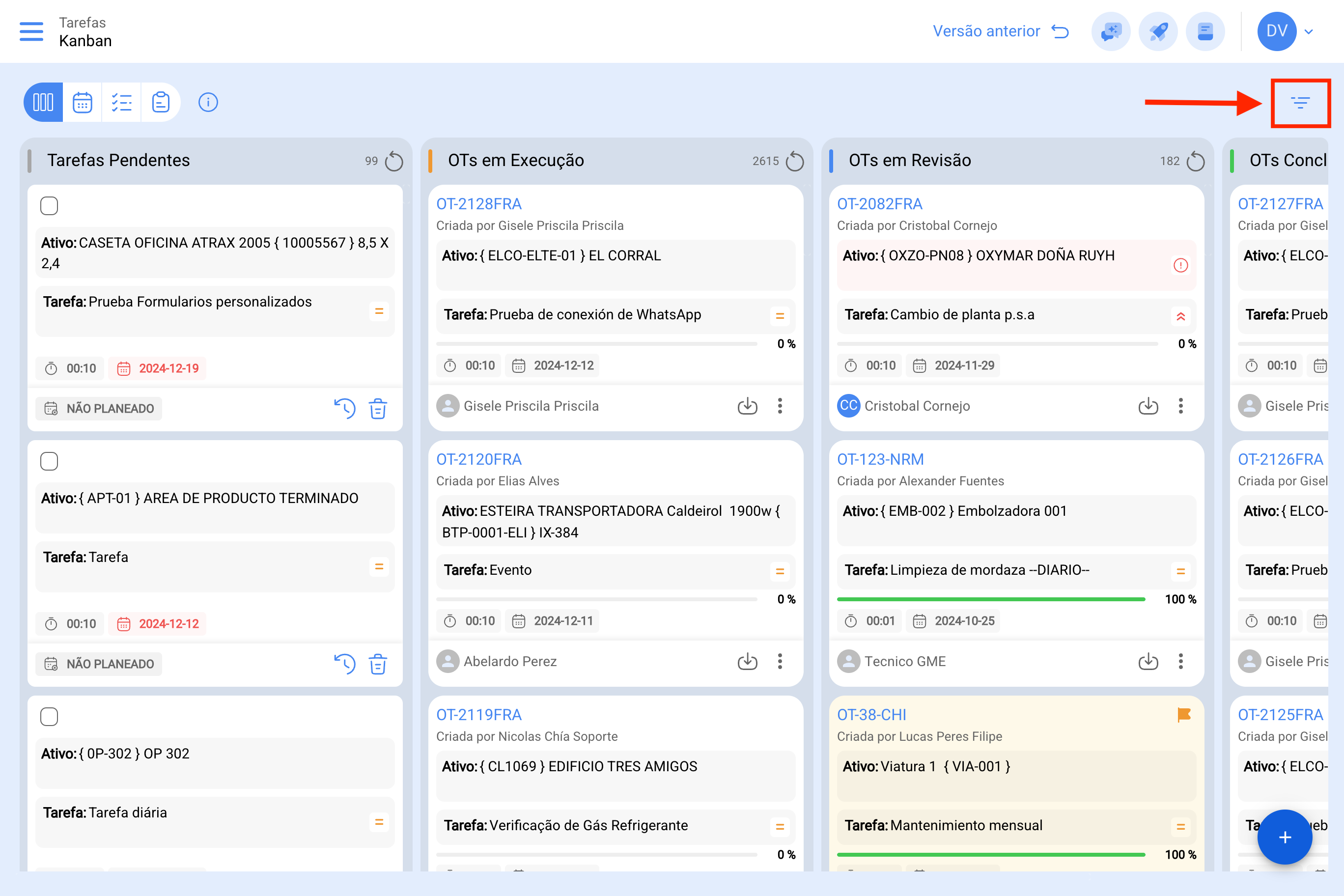Open more options for OT-2120FRA
This screenshot has width=1344, height=896.
780,661
